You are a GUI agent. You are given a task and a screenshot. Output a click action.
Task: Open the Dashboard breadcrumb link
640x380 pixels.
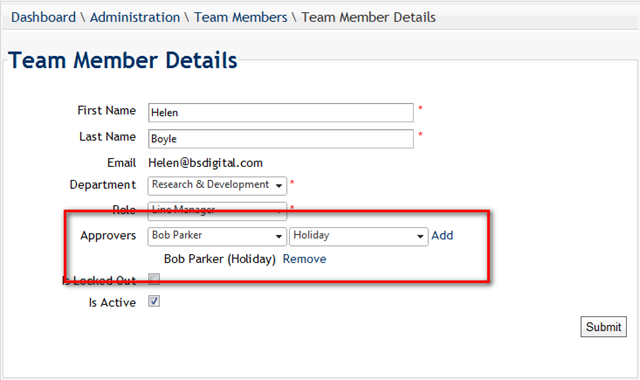[43, 18]
